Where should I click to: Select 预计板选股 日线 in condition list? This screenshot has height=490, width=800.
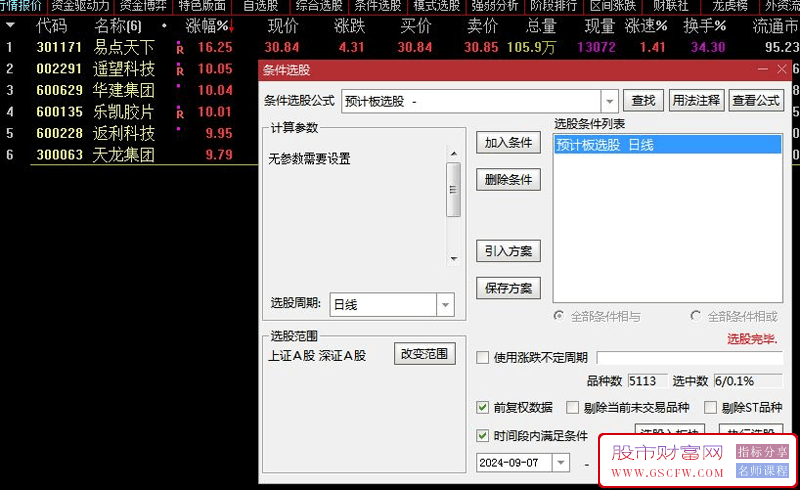click(x=668, y=145)
